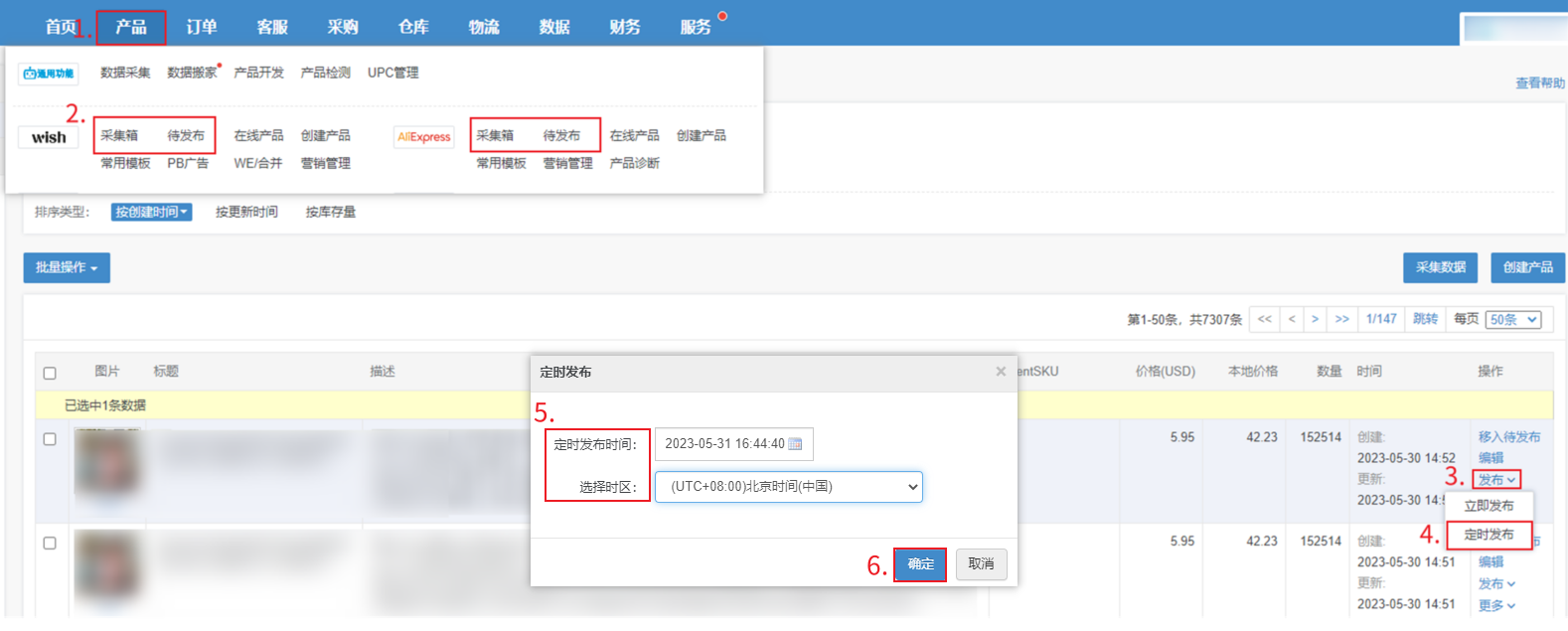Open the 物流 top navigation menu
This screenshot has width=1568, height=631.
(484, 27)
